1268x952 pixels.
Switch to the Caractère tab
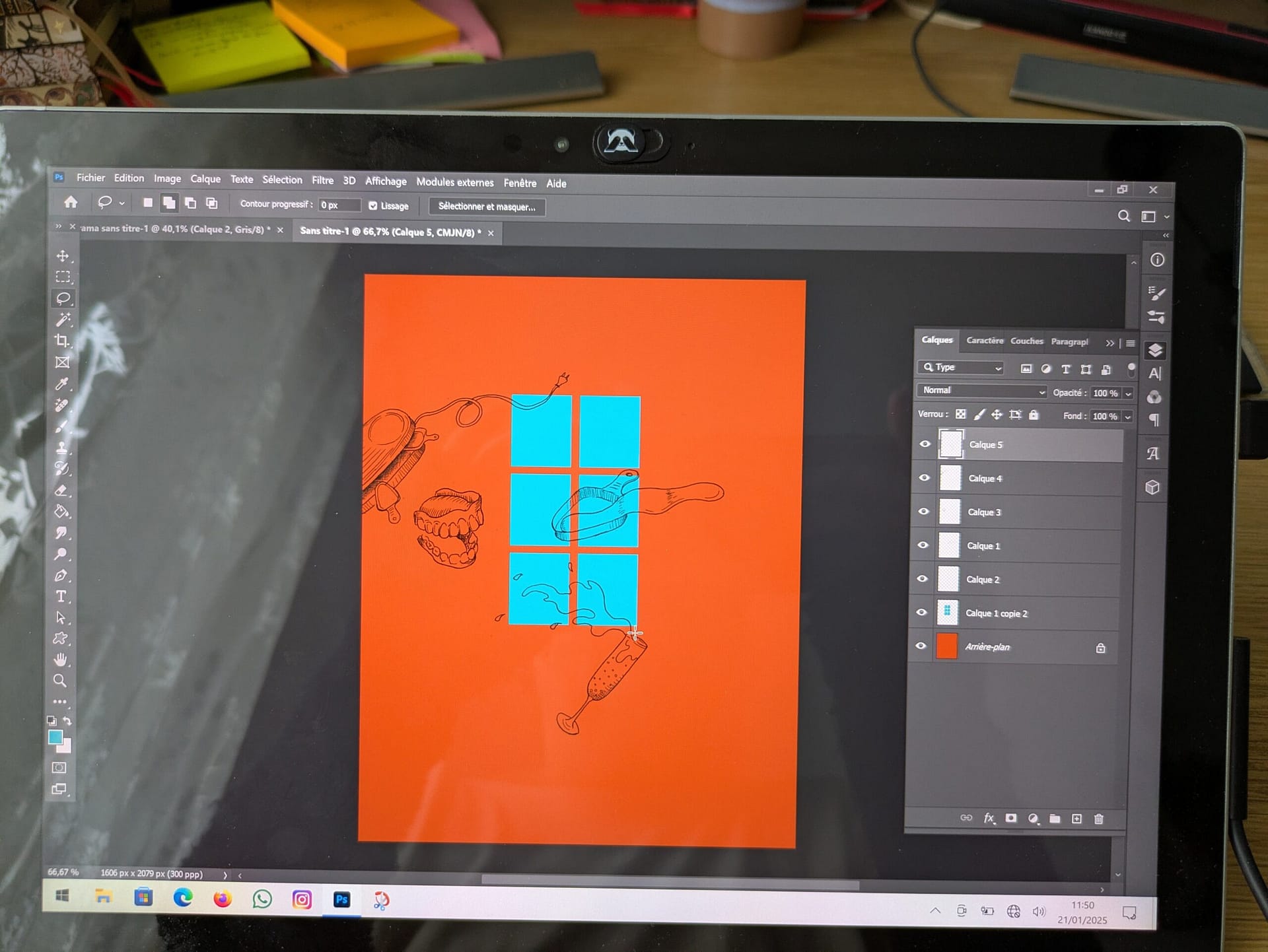pyautogui.click(x=985, y=341)
